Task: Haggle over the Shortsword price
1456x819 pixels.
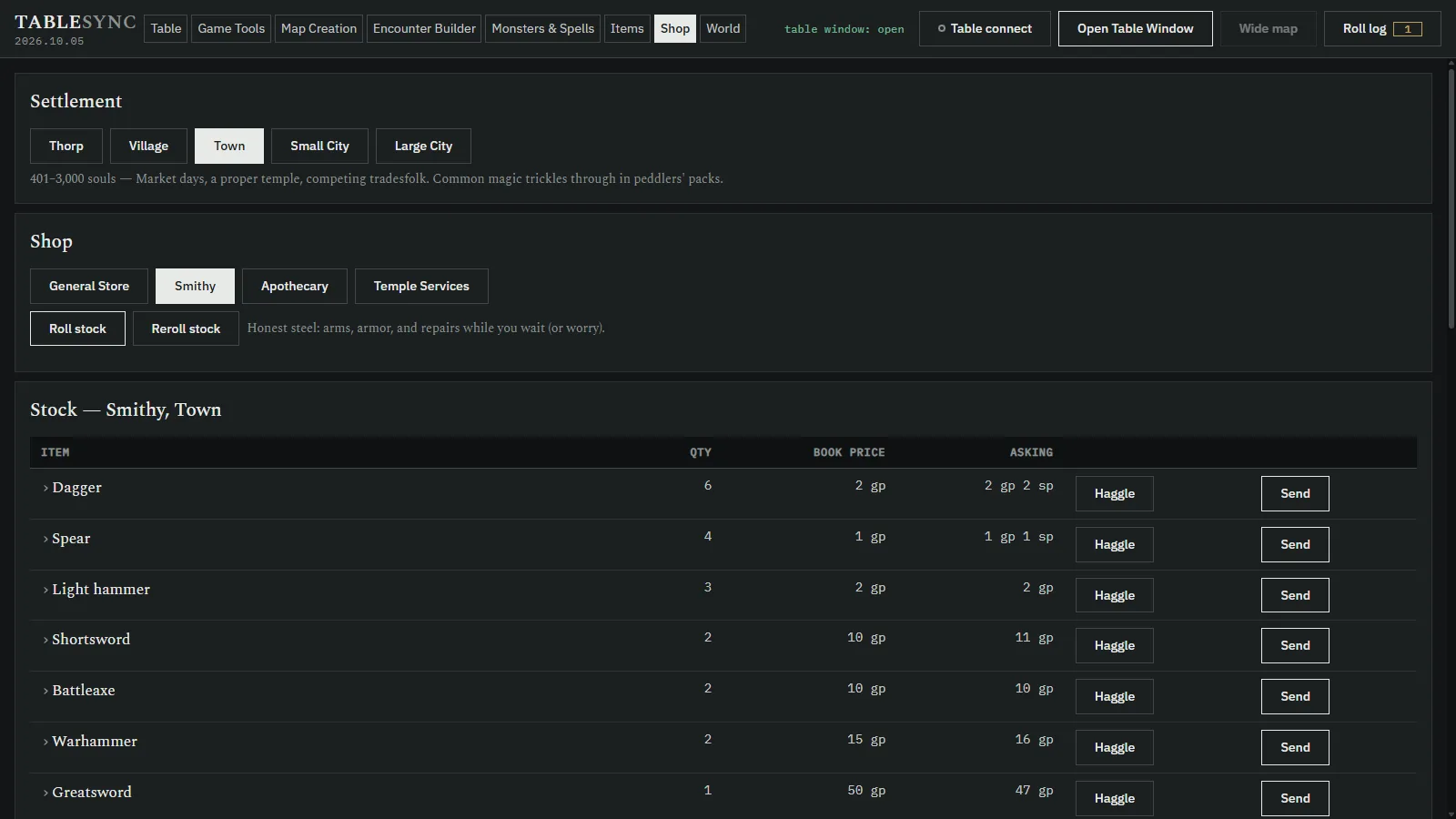Action: tap(1115, 645)
